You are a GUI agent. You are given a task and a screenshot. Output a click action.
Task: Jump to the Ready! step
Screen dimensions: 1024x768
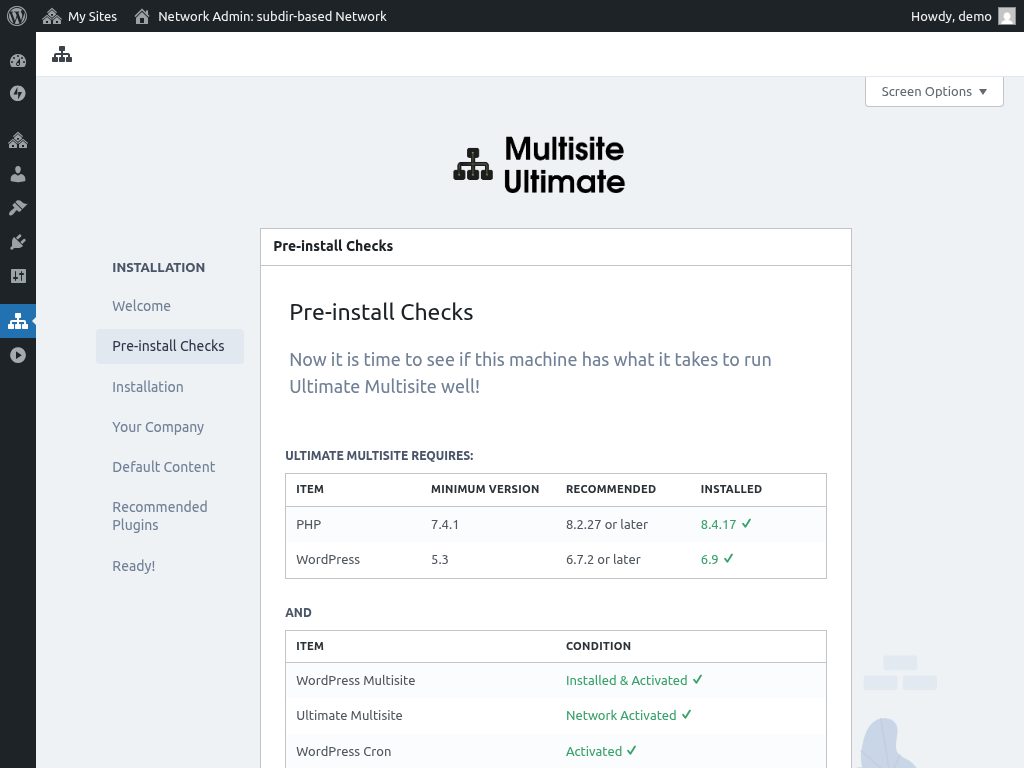pyautogui.click(x=133, y=566)
